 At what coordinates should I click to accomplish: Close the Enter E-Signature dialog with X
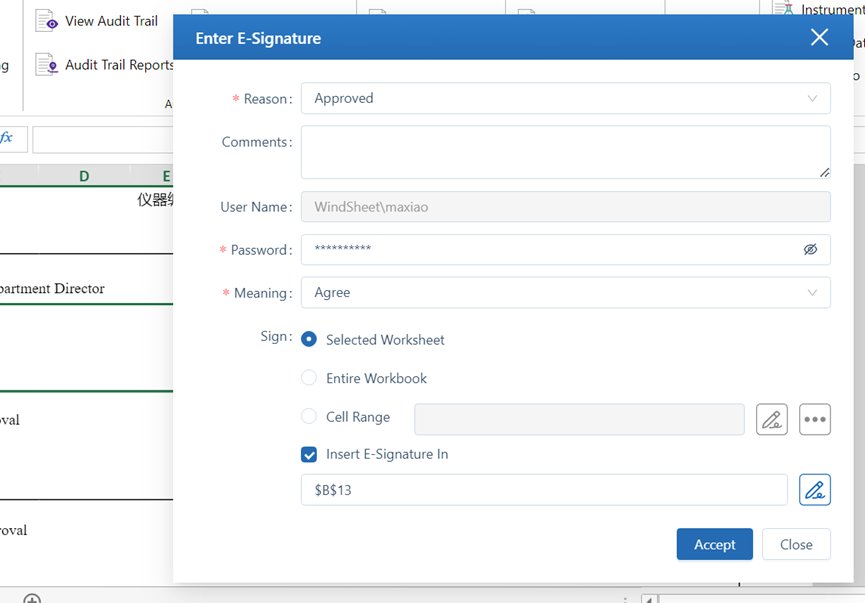tap(819, 38)
